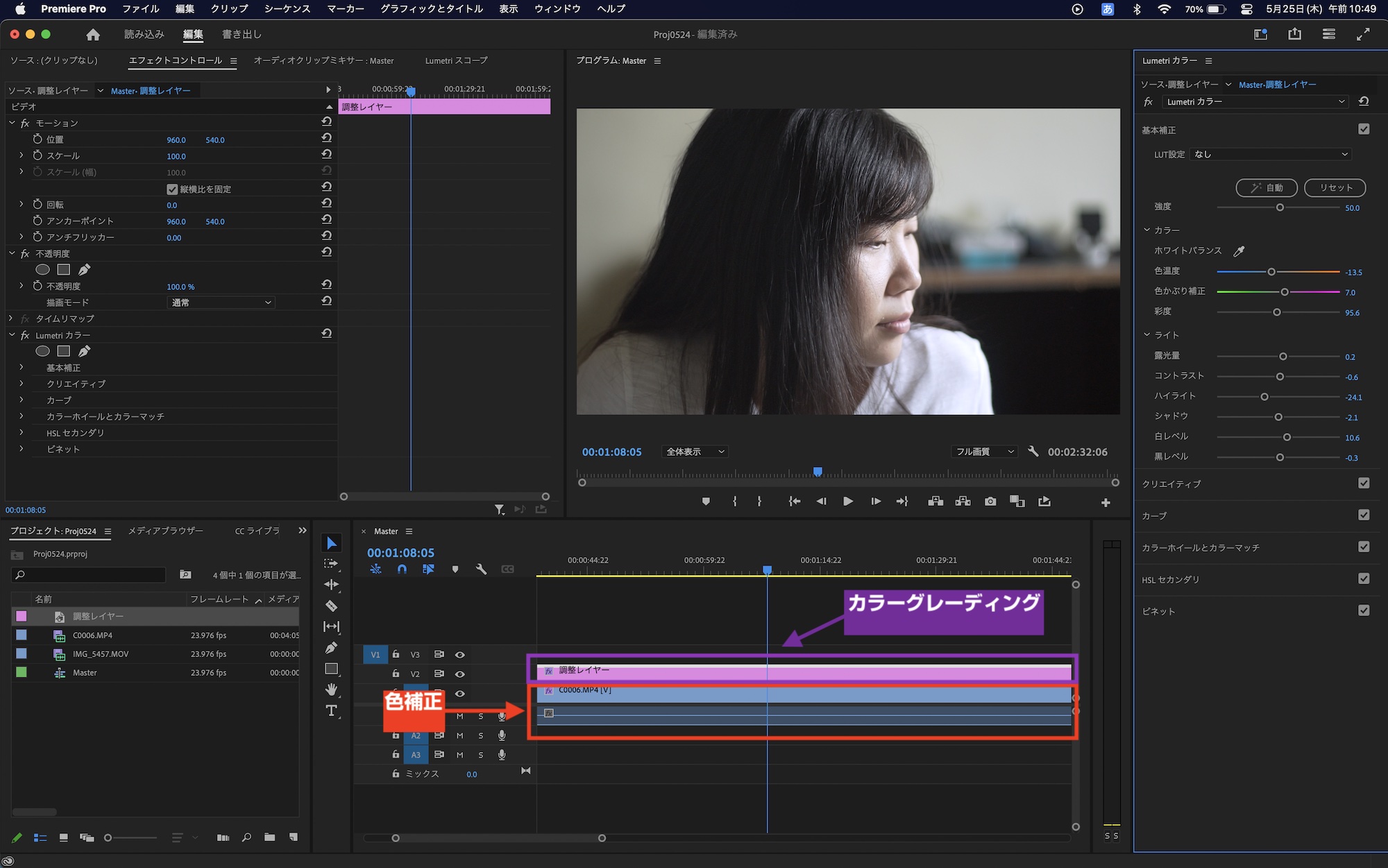Select the Hand tool
1388x868 pixels.
coord(332,689)
